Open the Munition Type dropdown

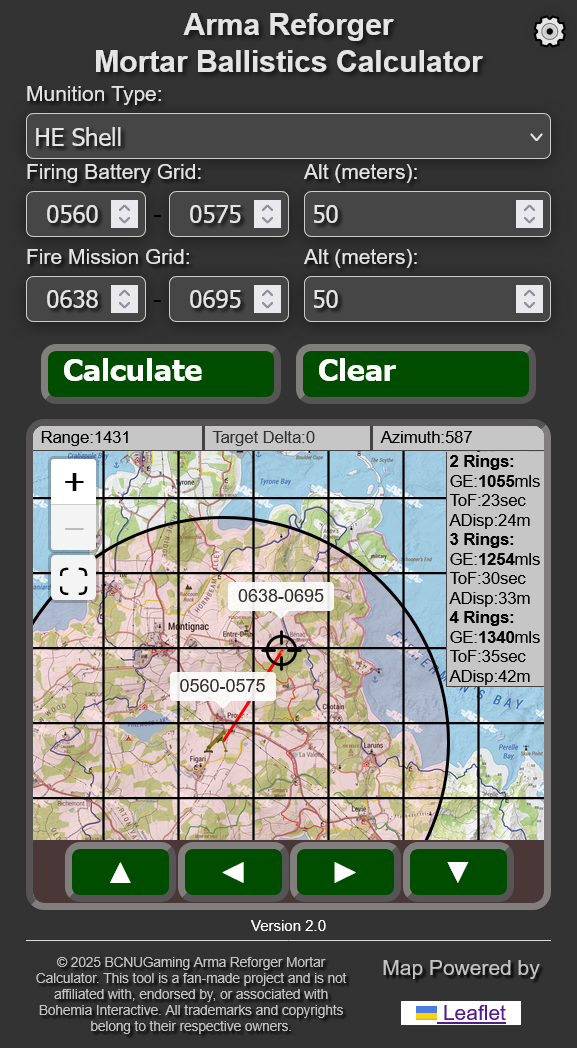pyautogui.click(x=288, y=136)
